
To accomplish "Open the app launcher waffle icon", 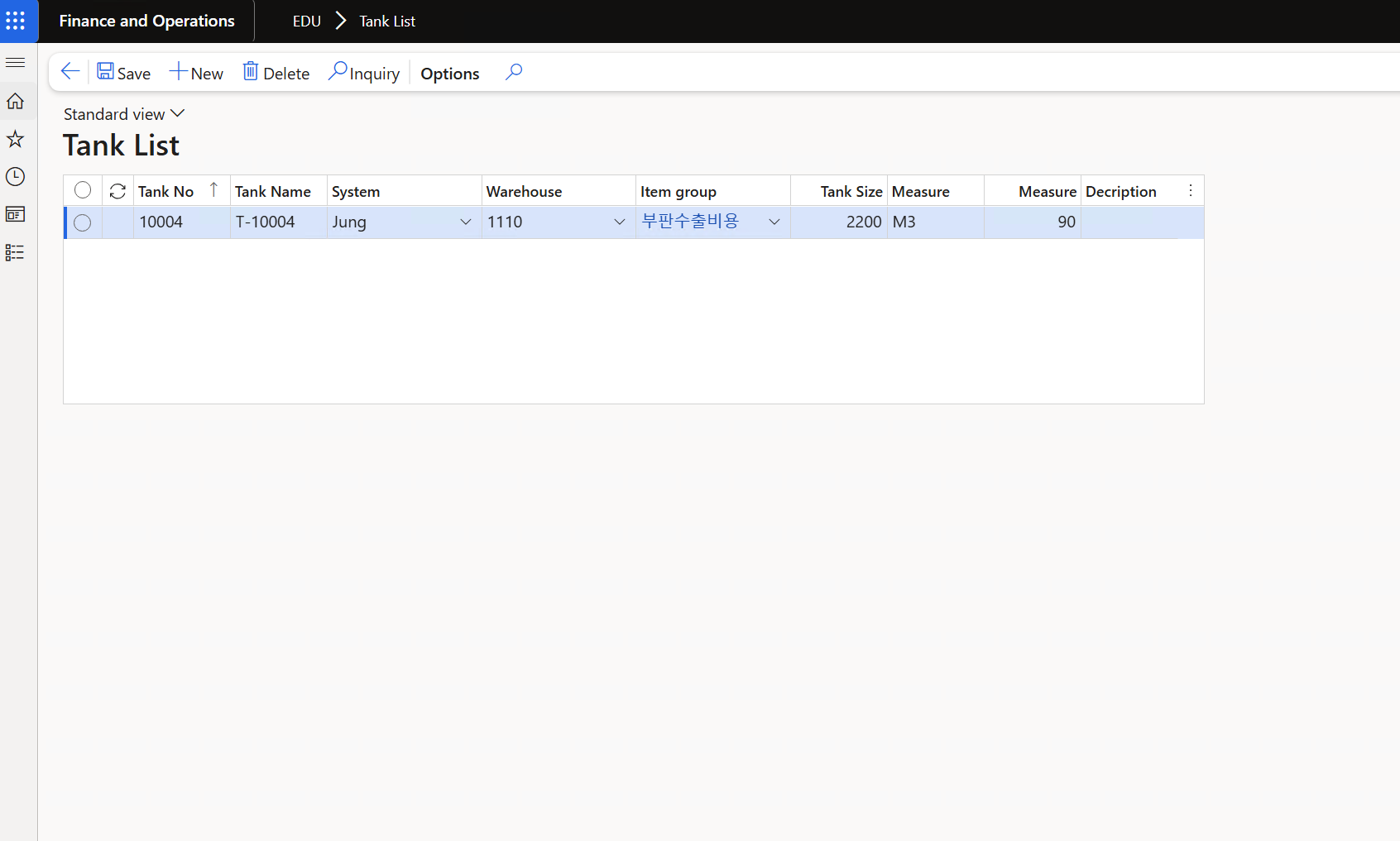I will [x=16, y=21].
